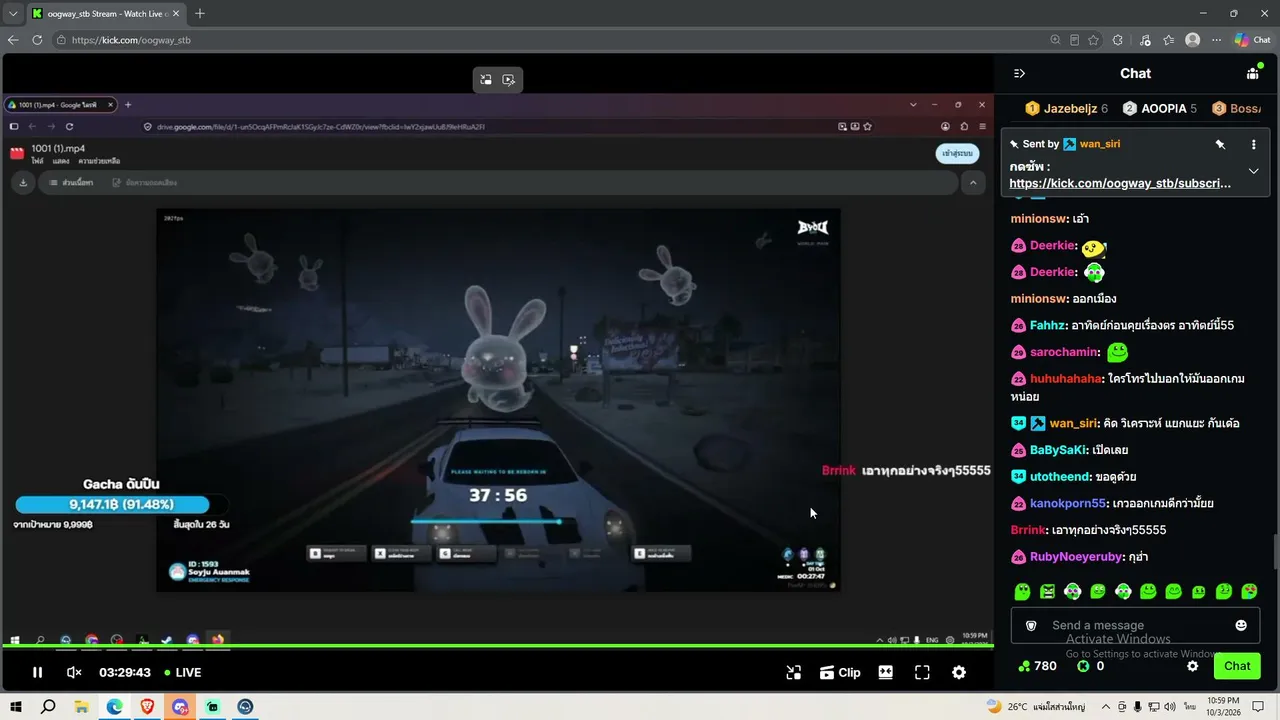Show hidden system tray icons
Screen dimensions: 1280x720
(x=1105, y=707)
